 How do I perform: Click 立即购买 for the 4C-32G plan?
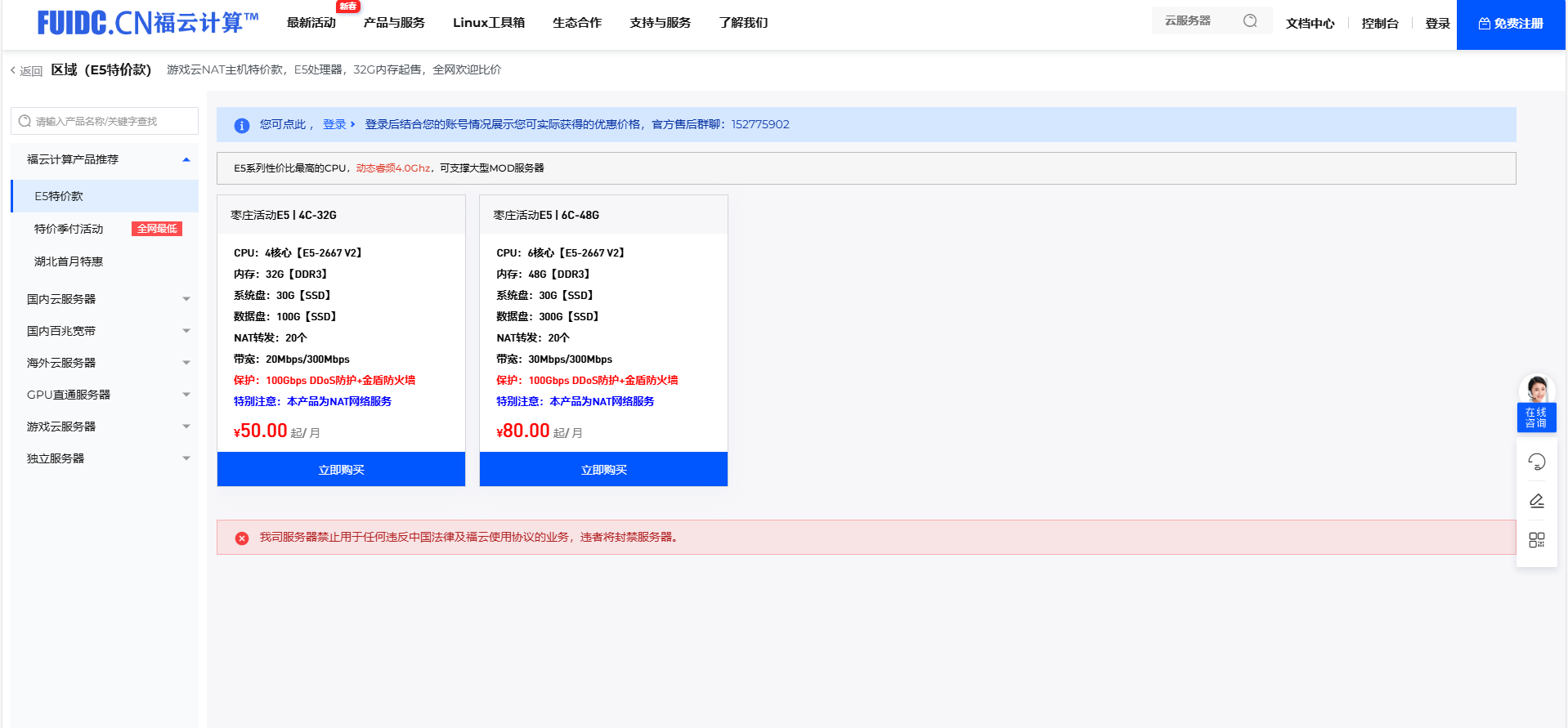click(341, 470)
